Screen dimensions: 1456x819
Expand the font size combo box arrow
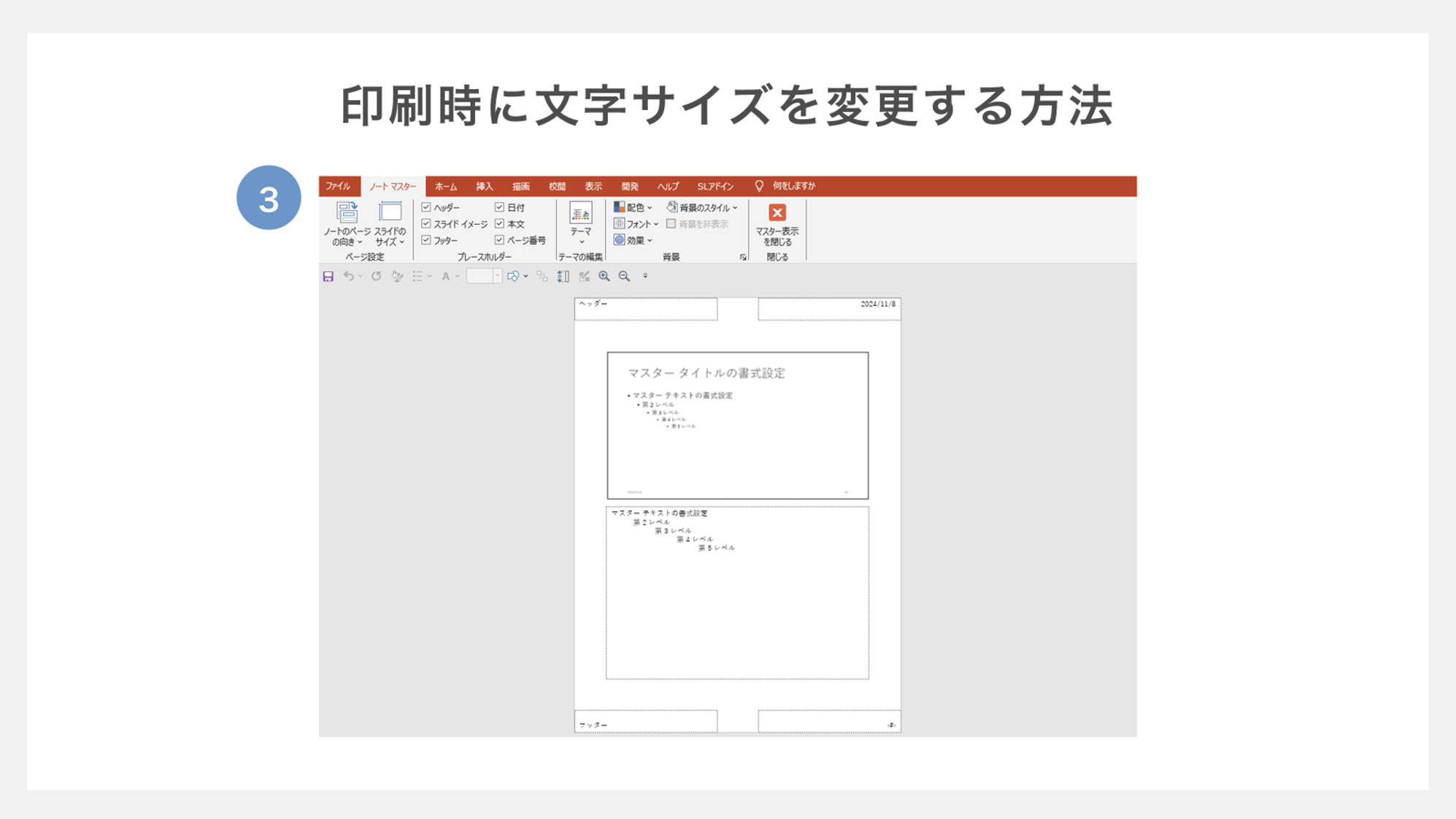[x=497, y=276]
